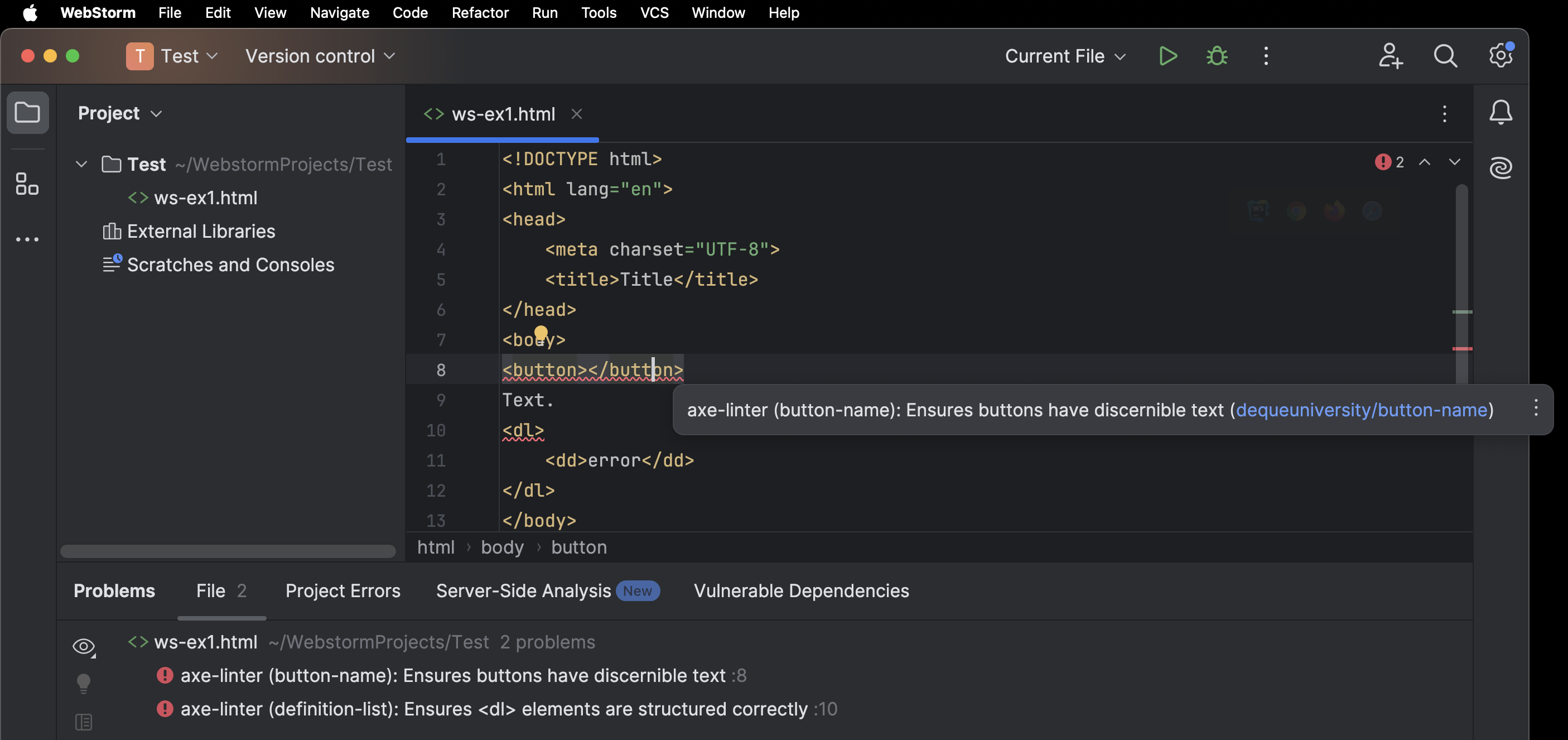Image resolution: width=1568 pixels, height=740 pixels.
Task: Open the Structure tool window icon
Action: tap(27, 183)
